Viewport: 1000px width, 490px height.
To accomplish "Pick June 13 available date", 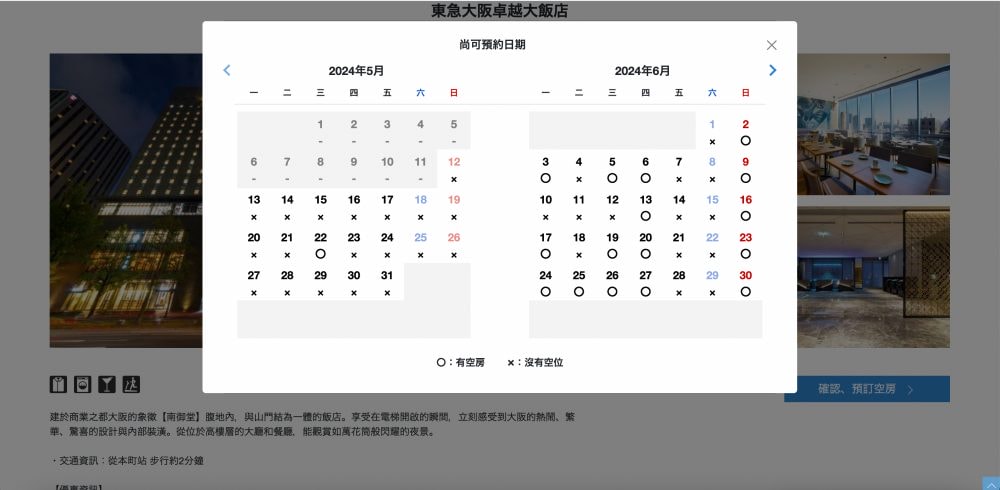I will [645, 207].
